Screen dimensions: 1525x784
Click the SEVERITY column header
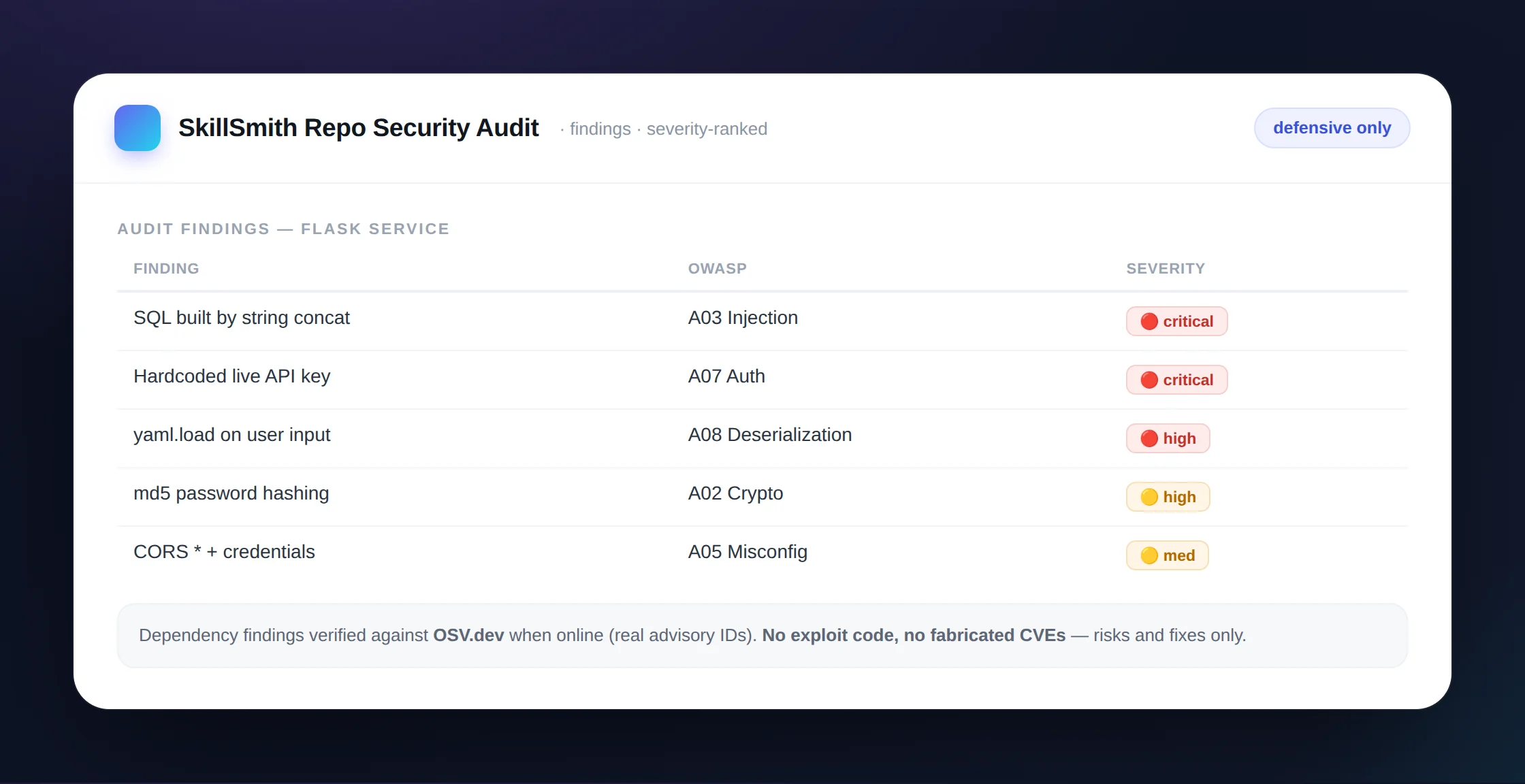(1166, 269)
